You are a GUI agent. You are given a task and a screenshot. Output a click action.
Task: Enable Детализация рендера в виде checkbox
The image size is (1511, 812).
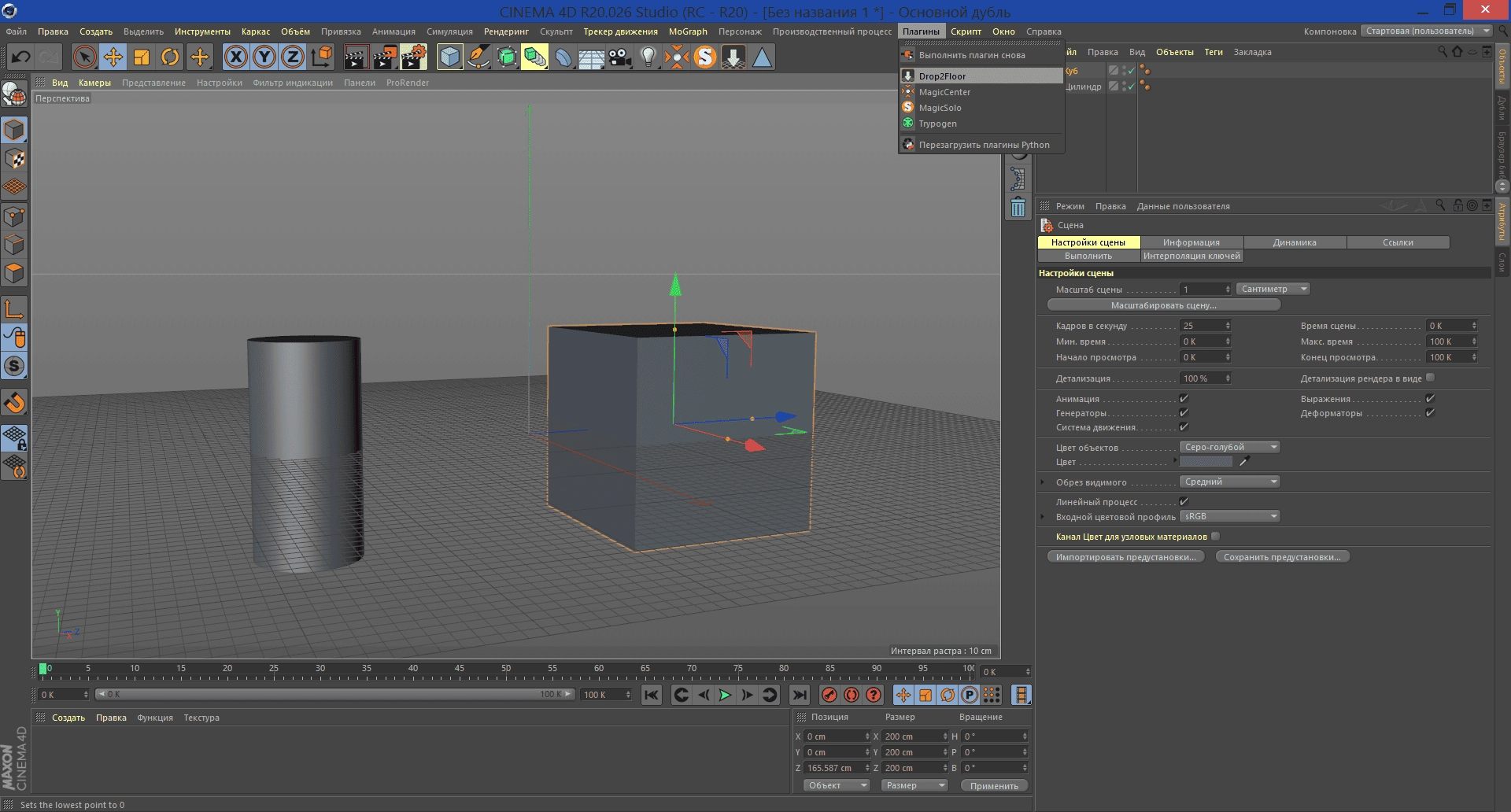(1430, 378)
